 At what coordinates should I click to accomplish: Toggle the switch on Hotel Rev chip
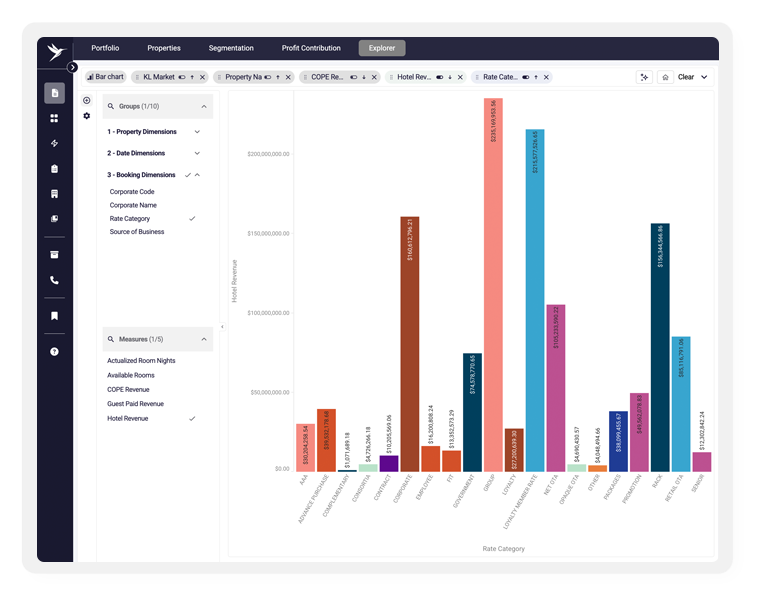(x=440, y=77)
